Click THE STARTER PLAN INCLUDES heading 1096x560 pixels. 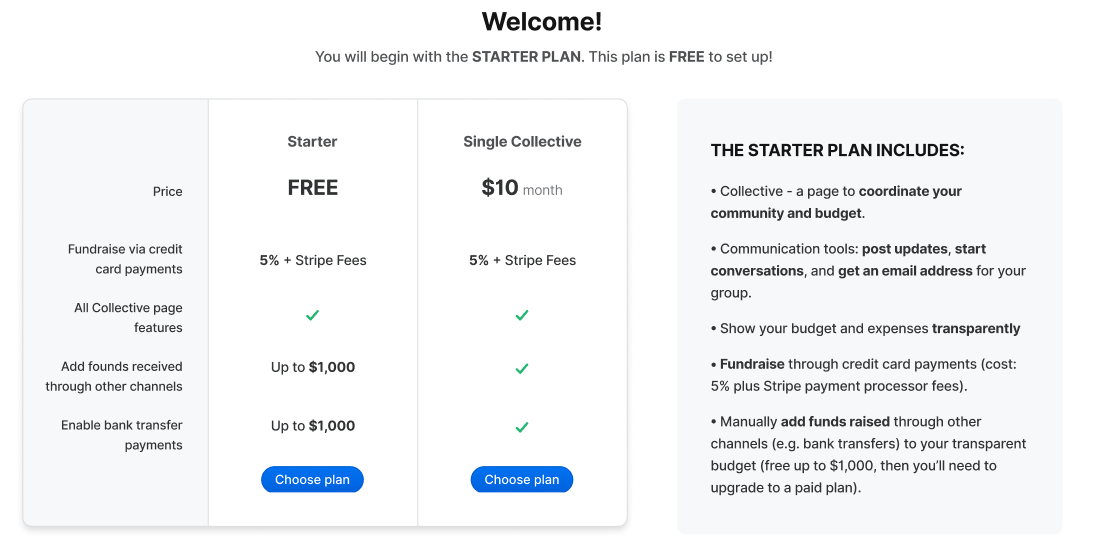point(837,150)
